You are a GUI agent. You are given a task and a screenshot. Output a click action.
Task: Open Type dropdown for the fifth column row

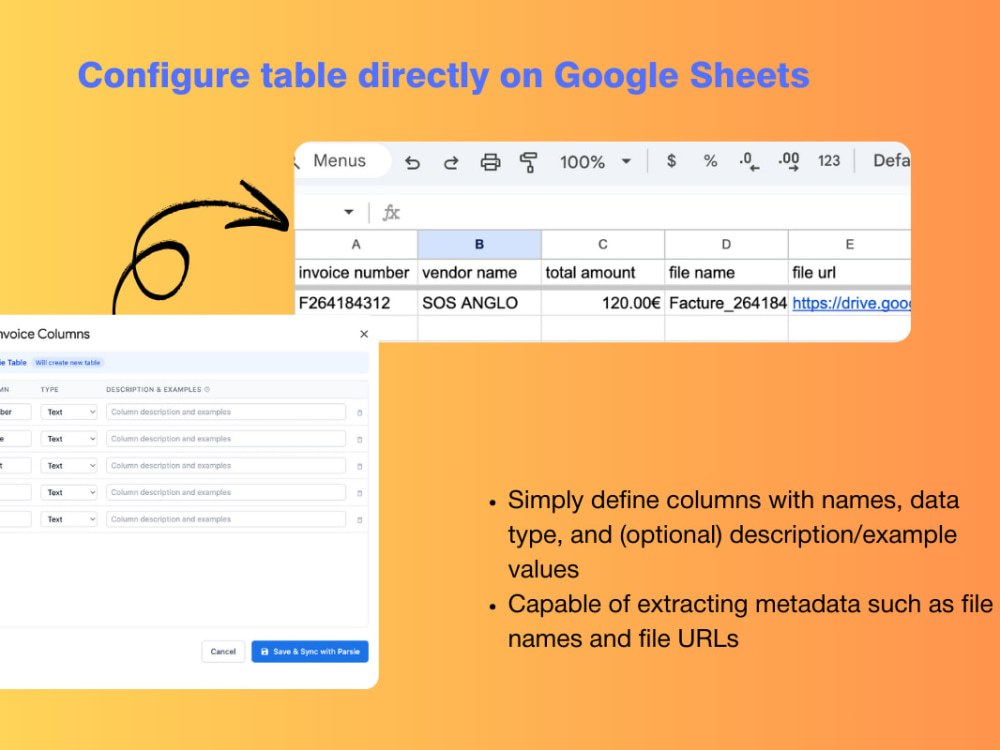point(69,519)
